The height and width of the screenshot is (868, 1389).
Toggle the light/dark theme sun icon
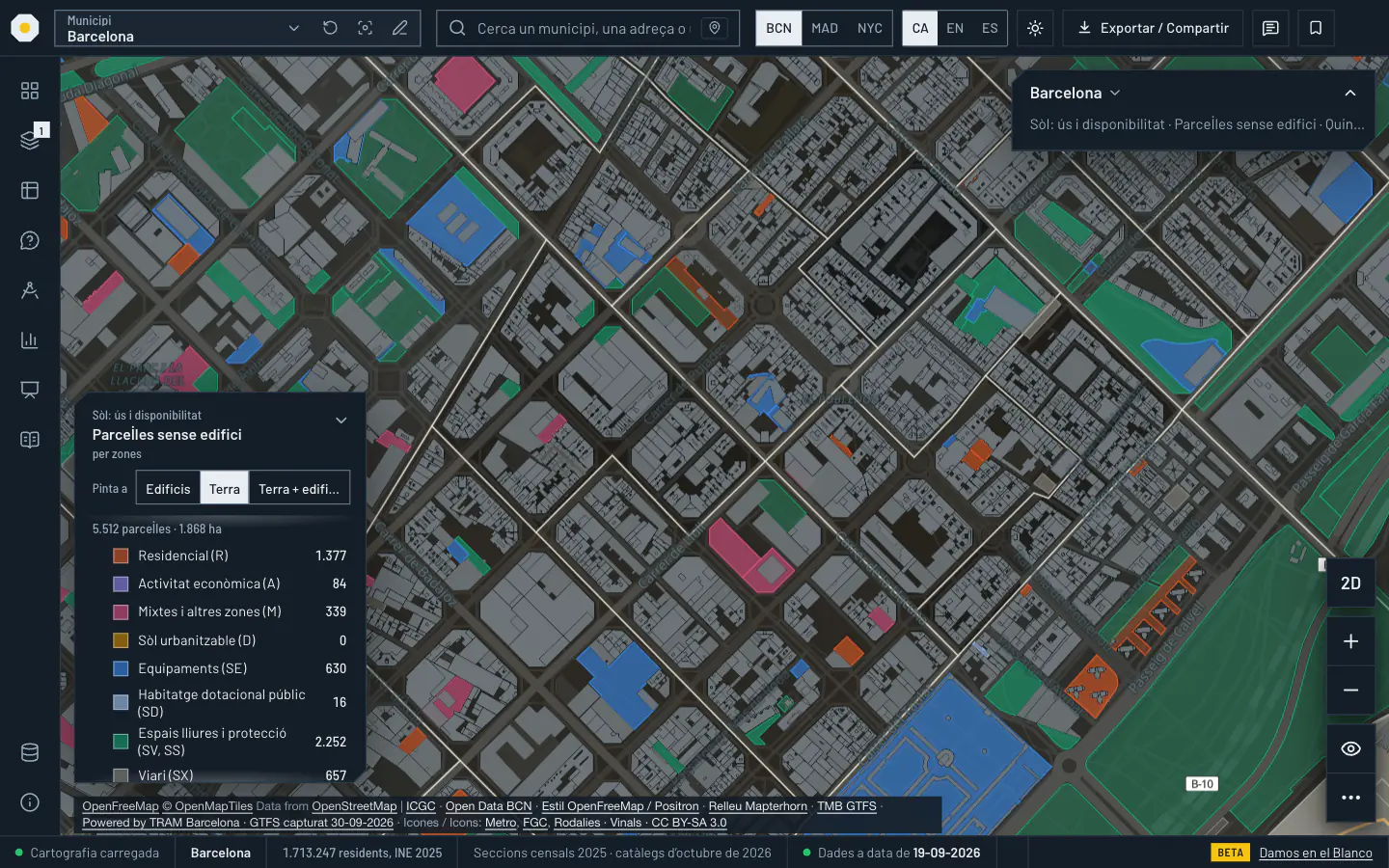click(1035, 28)
